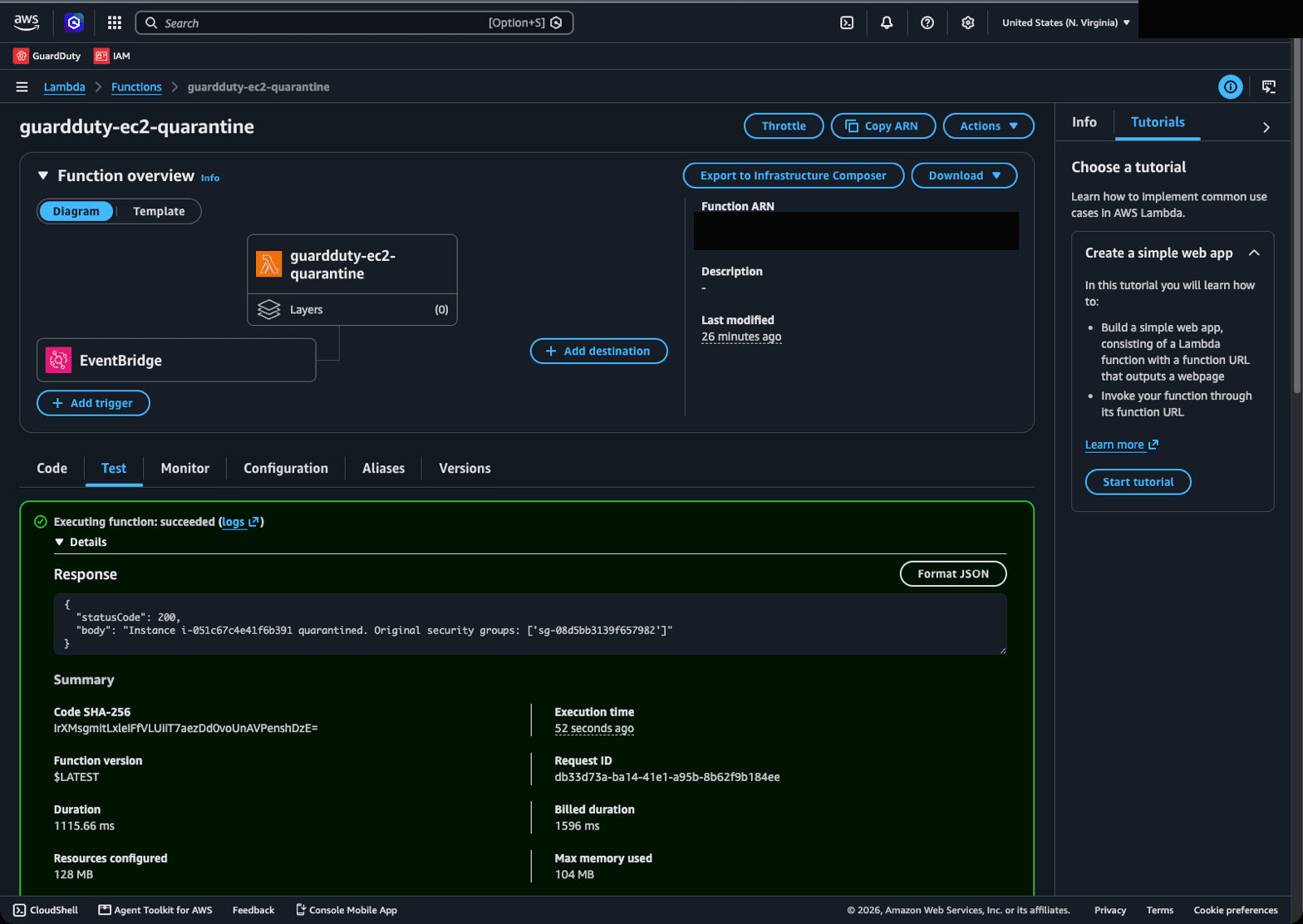Screen dimensions: 1303x924
Task: Open the Function overview Info link
Action: coord(210,178)
